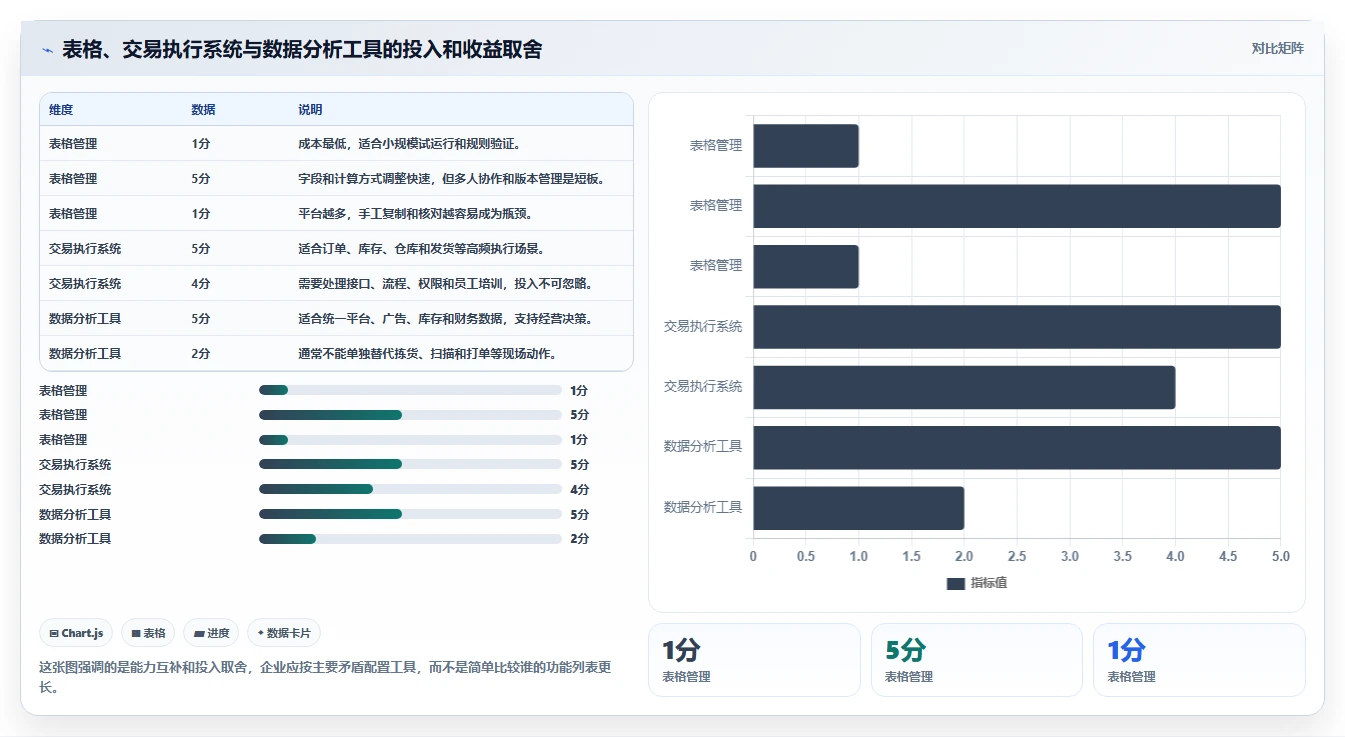Screen dimensions: 1345x737
Task: Click the 0.5 tick on chart x-axis
Action: point(806,556)
